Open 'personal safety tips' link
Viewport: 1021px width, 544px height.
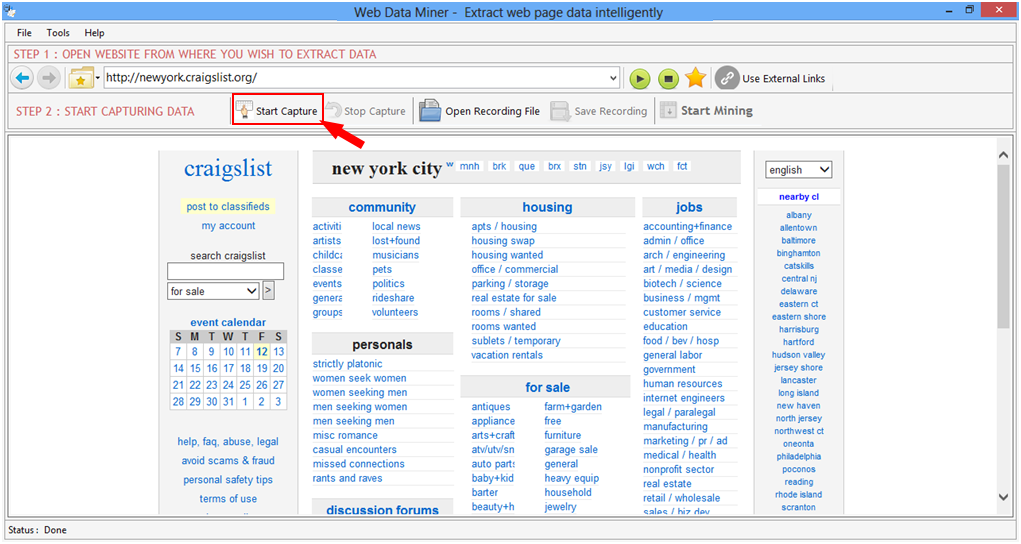click(x=228, y=480)
